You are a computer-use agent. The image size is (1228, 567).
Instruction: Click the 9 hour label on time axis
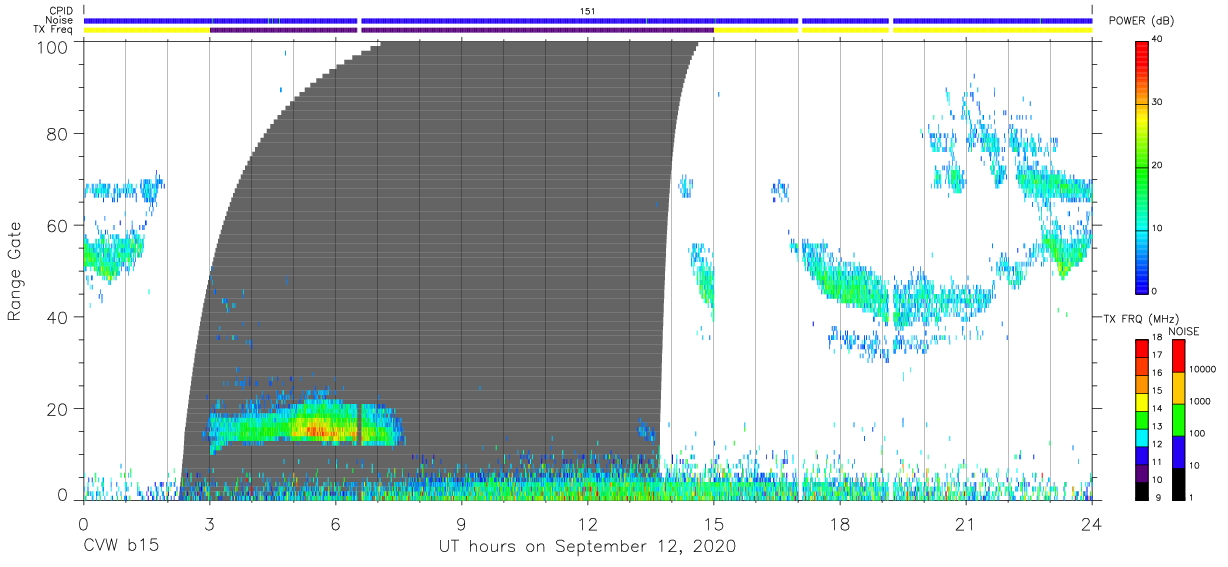coord(461,525)
